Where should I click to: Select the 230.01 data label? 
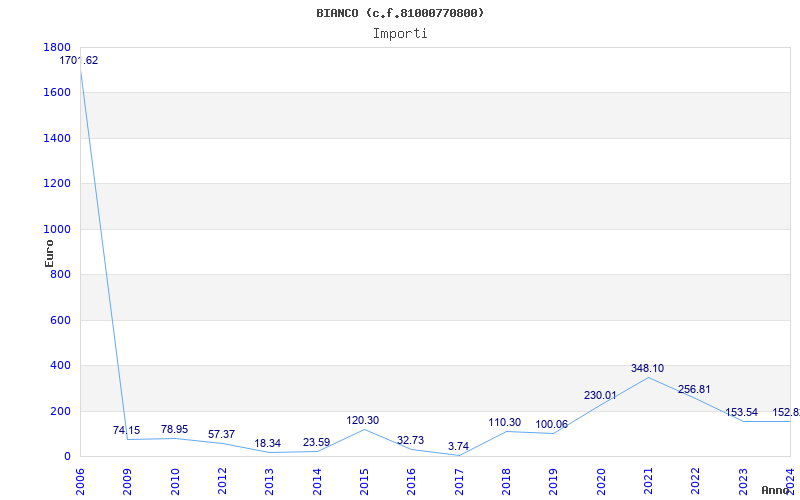(x=600, y=395)
